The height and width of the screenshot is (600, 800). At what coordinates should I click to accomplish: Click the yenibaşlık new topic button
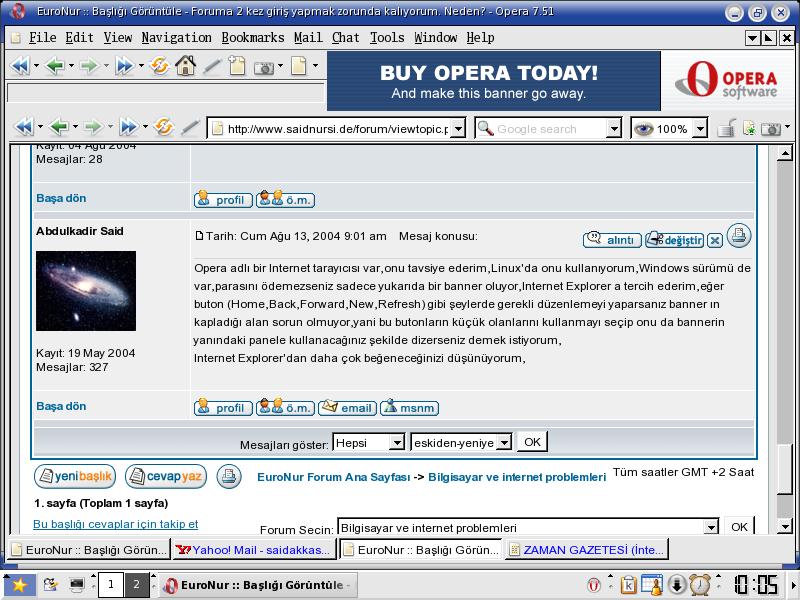75,477
